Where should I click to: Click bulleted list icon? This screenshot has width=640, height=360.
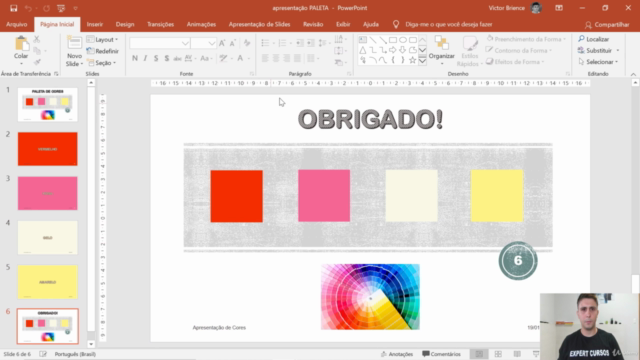click(265, 43)
